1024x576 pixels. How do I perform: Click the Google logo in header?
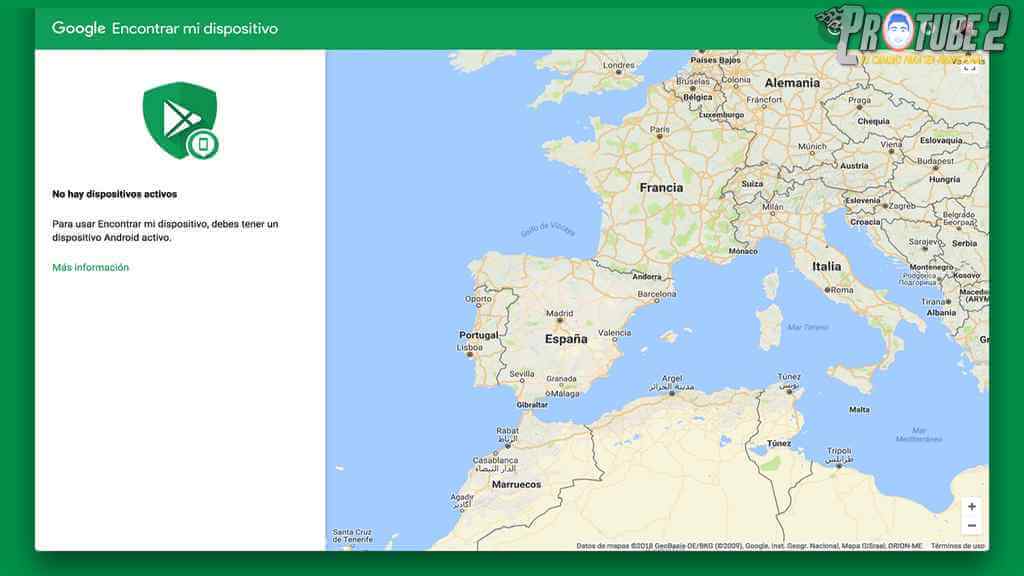(78, 28)
